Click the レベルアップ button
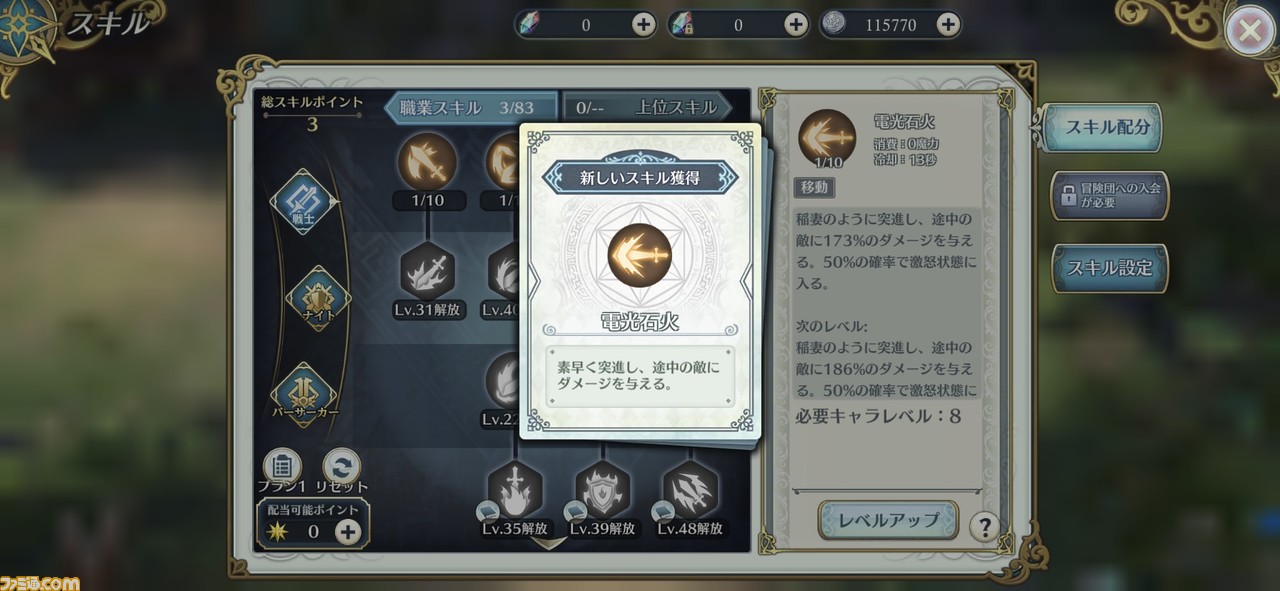The image size is (1280, 591). pos(888,520)
